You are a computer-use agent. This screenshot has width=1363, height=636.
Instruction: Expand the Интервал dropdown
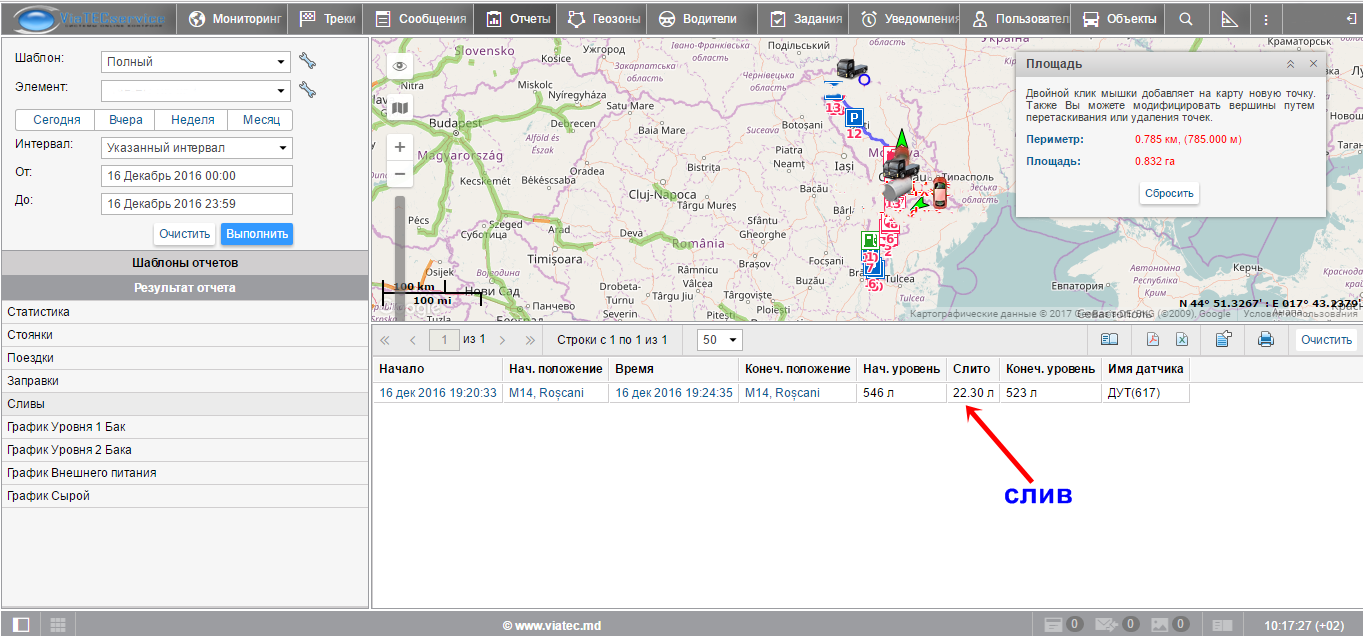196,148
